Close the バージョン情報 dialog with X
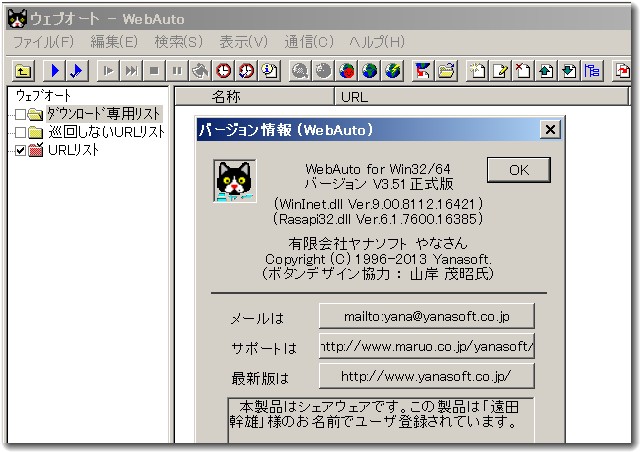The image size is (640, 452). 549,129
